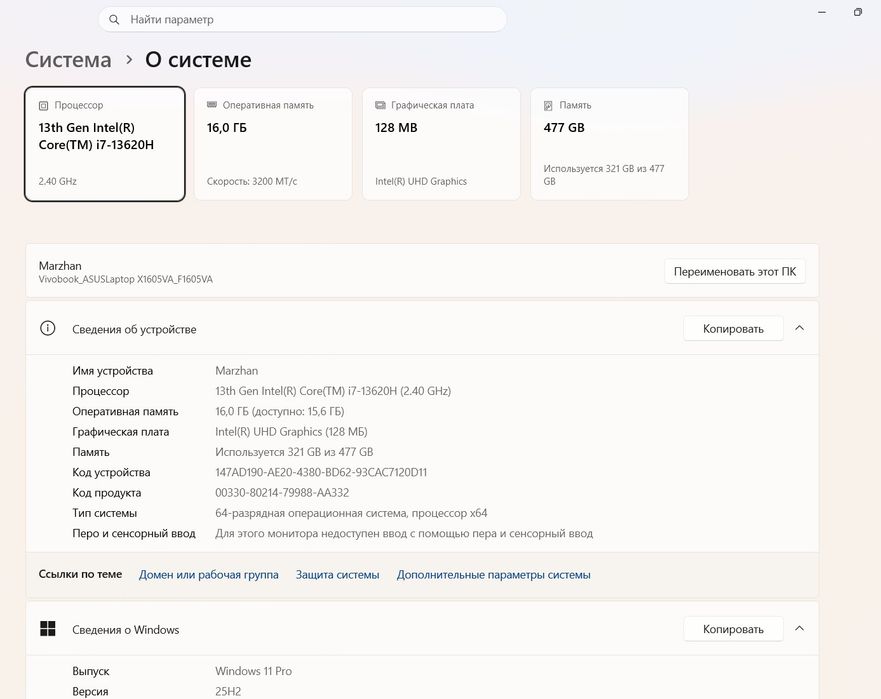This screenshot has width=881, height=699.
Task: Select the Intel UHD Graphics card
Action: [x=441, y=144]
